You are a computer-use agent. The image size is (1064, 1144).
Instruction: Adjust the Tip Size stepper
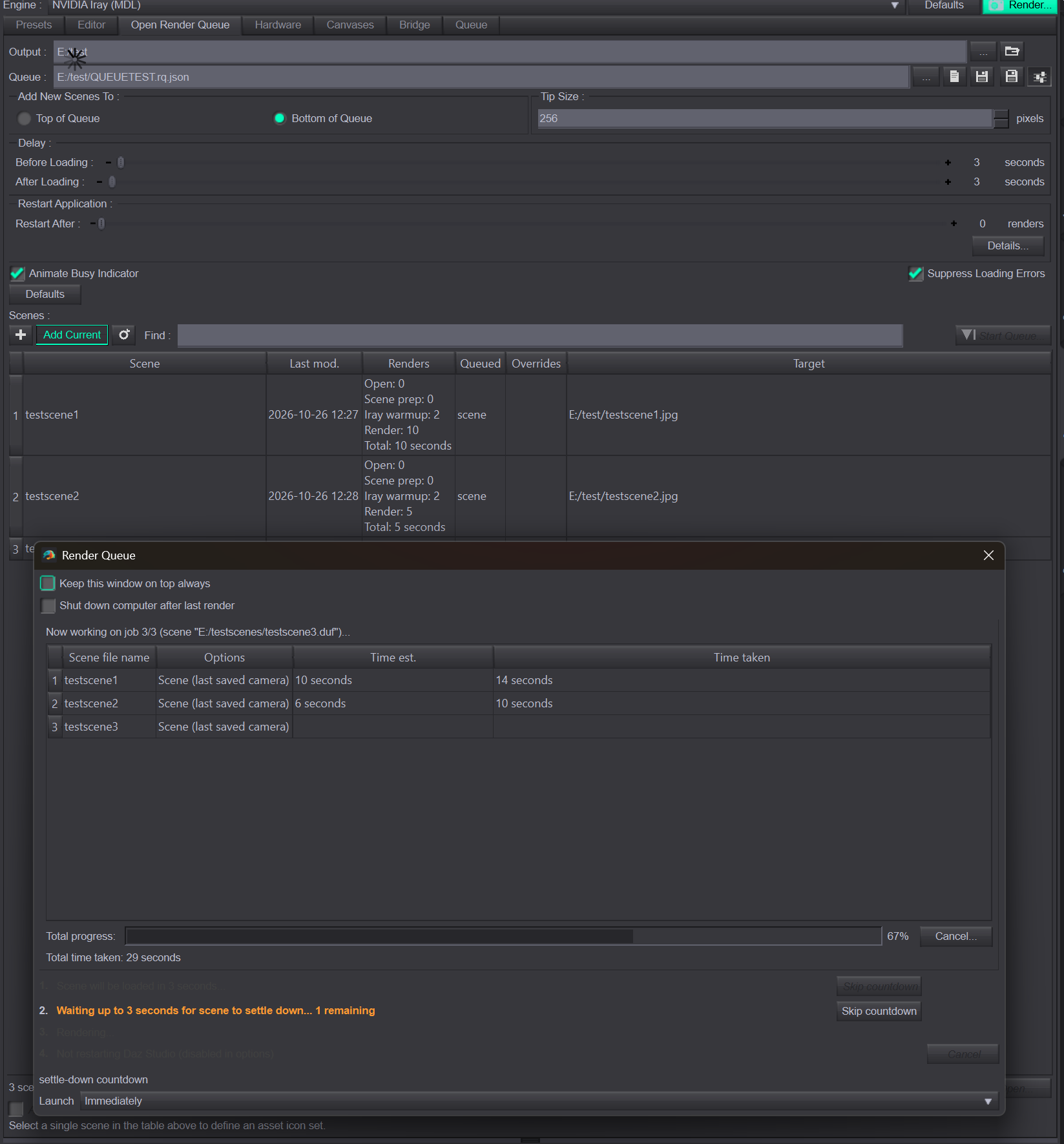pos(1001,118)
